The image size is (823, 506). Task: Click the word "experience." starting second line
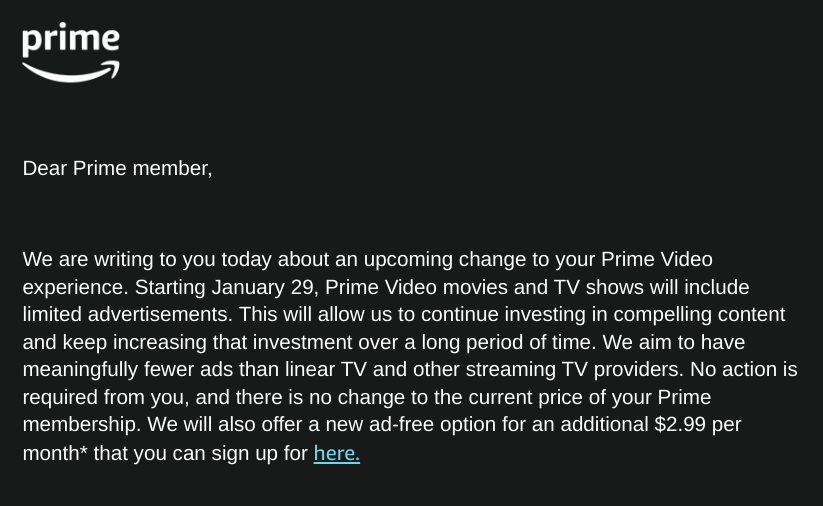click(76, 287)
